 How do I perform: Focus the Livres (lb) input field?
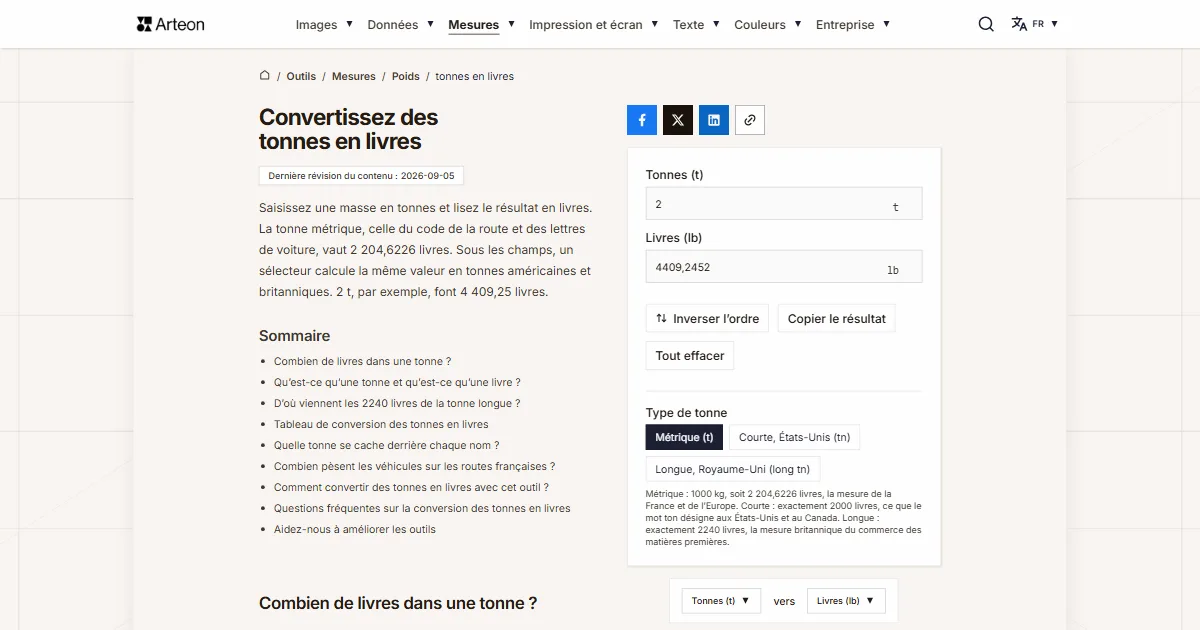[x=784, y=267]
